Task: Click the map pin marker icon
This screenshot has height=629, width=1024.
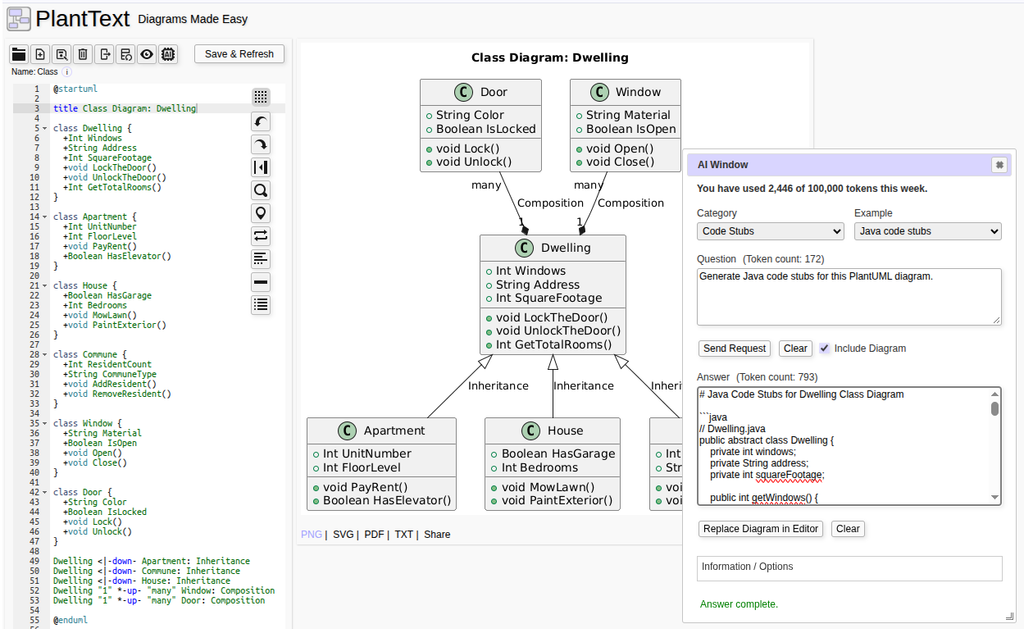Action: [x=261, y=213]
